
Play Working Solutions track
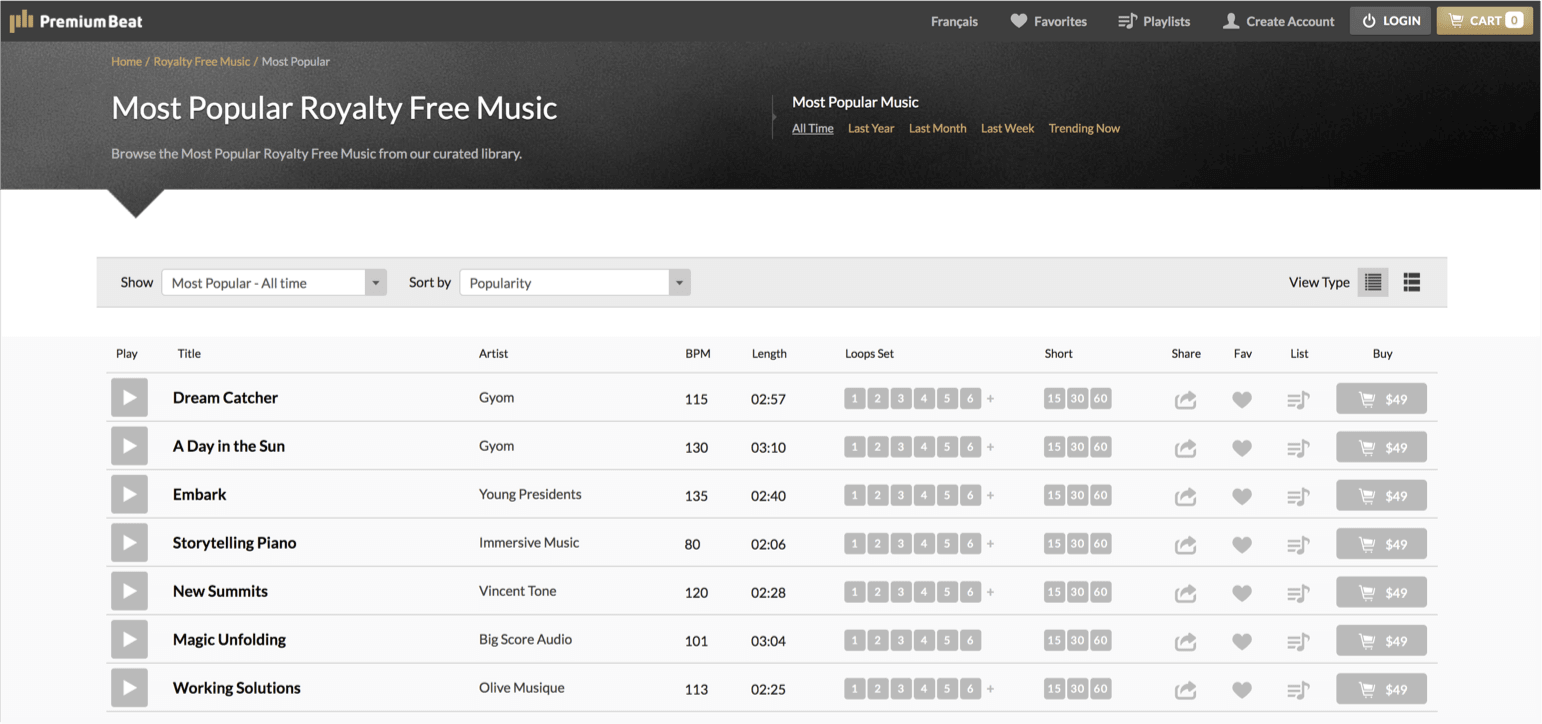coord(129,688)
